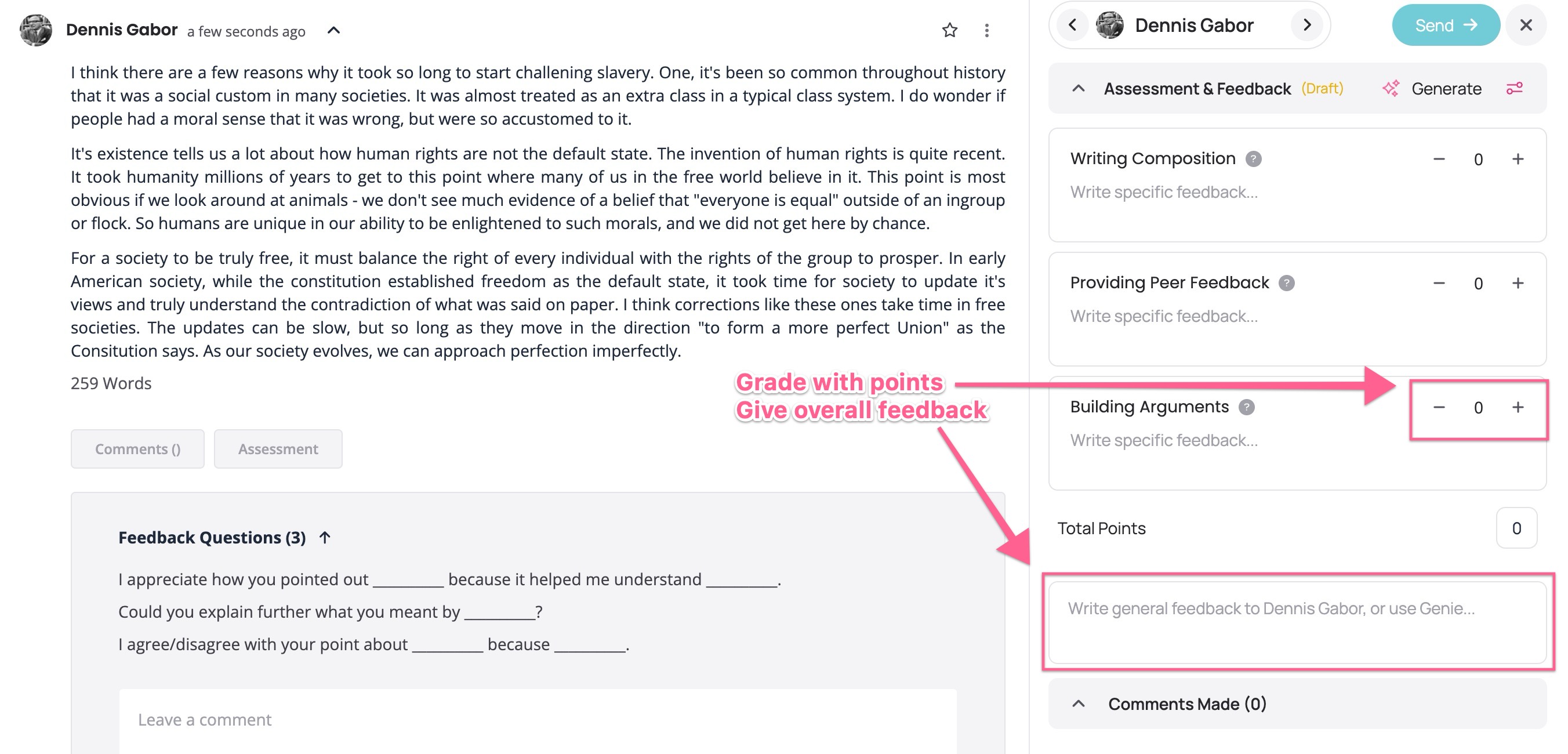This screenshot has height=754, width=1568.
Task: Go to the previous student
Action: coord(1073,25)
